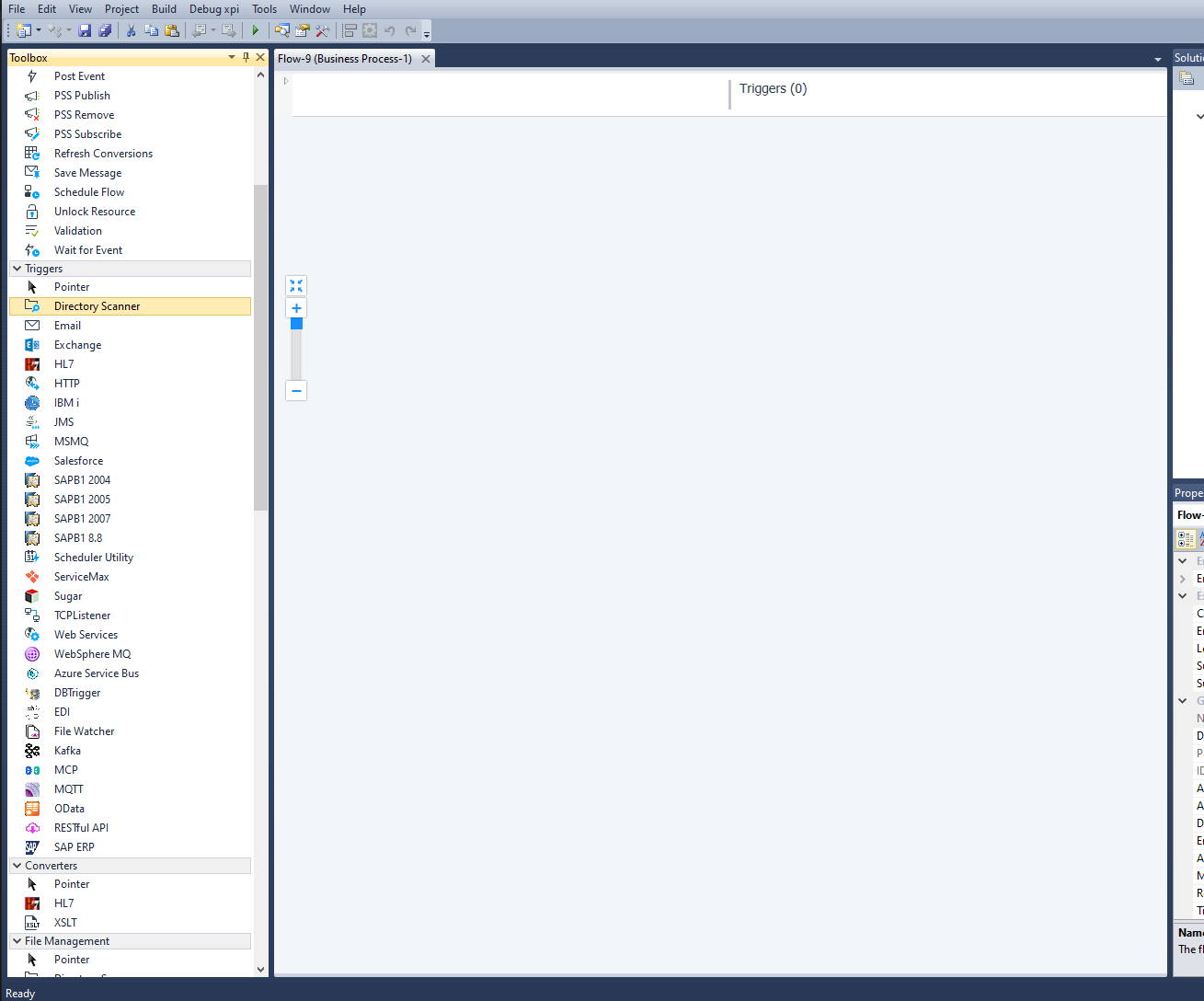Switch to Flow-9 (Business Process-1) tab
The height and width of the screenshot is (1001, 1204).
click(345, 59)
